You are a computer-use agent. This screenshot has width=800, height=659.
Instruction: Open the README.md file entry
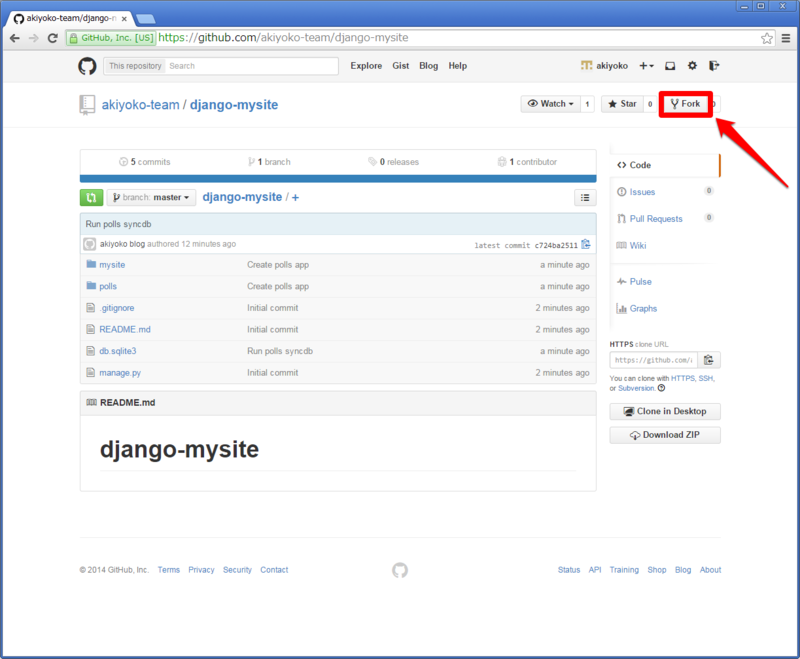click(125, 330)
